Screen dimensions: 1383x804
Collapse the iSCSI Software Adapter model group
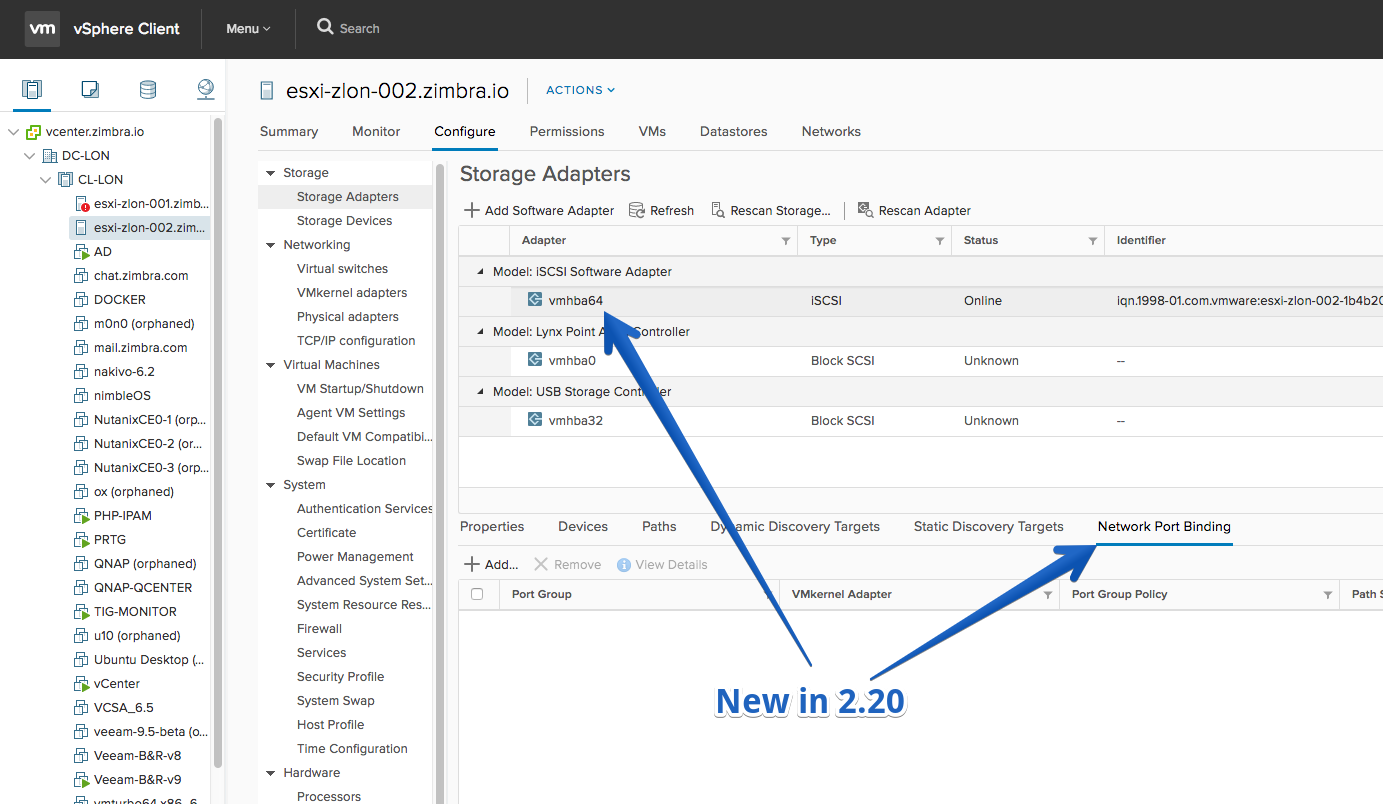pyautogui.click(x=479, y=271)
